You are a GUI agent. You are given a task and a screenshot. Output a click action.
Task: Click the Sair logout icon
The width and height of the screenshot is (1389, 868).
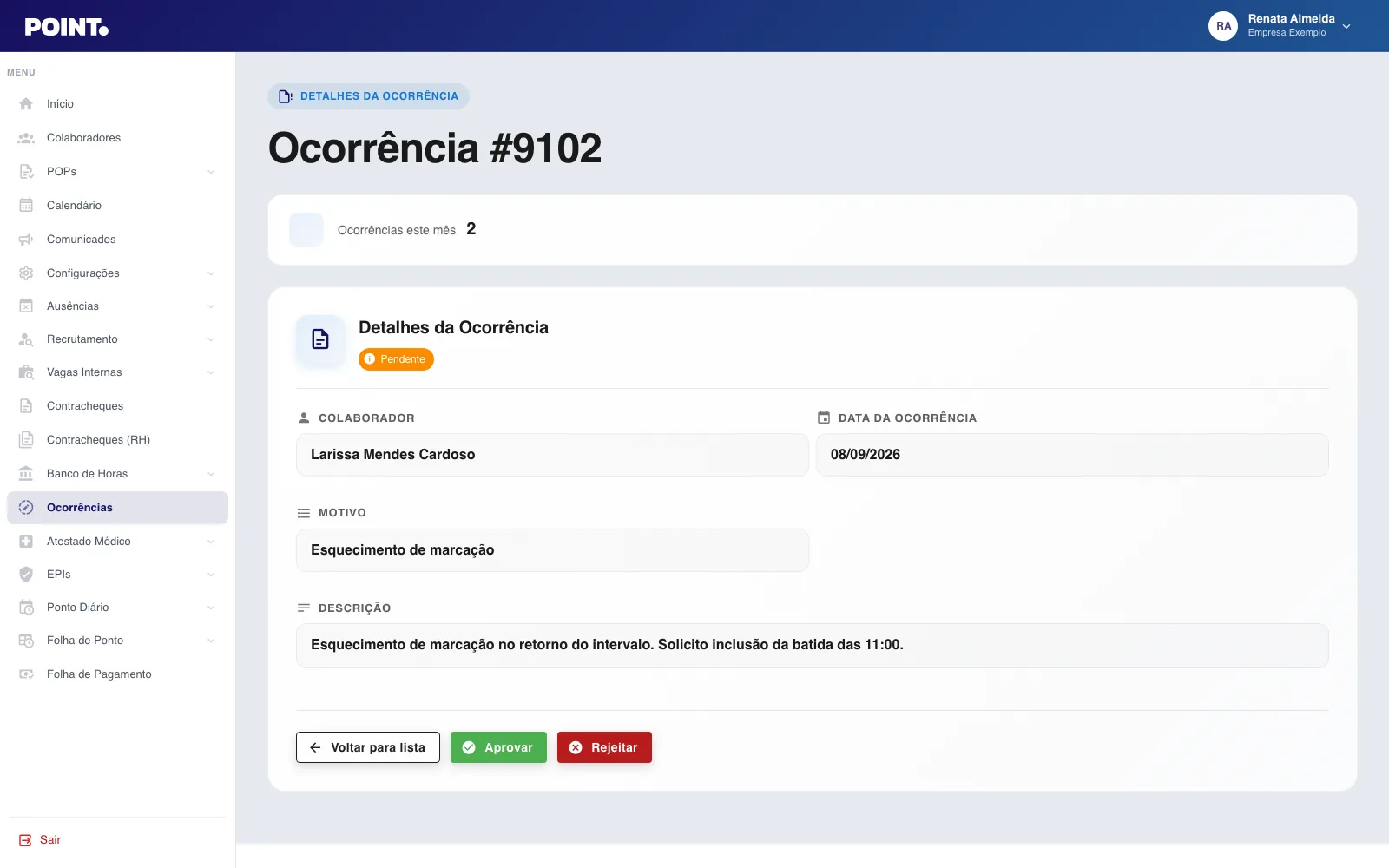click(x=25, y=840)
